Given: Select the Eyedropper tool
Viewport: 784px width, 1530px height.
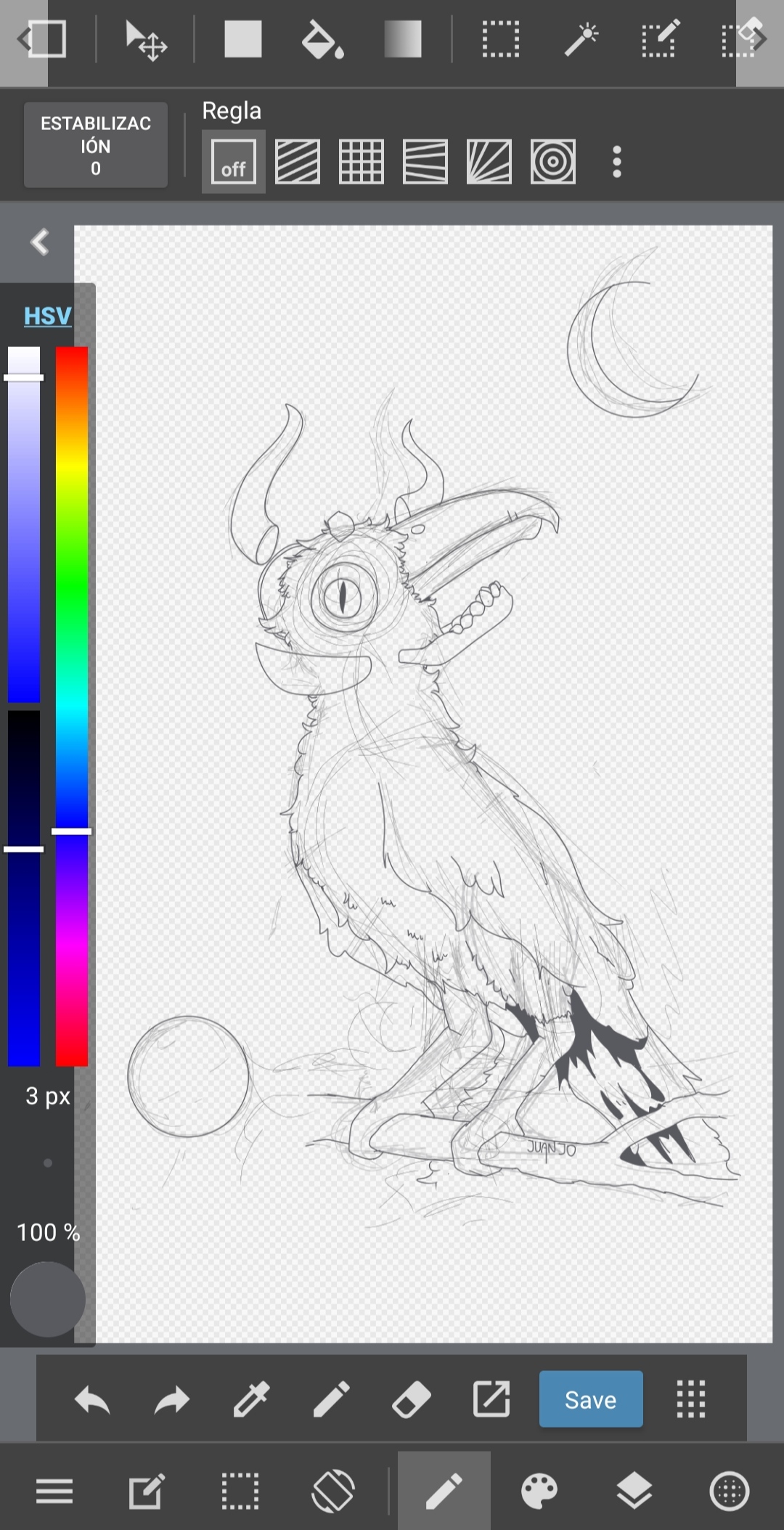Looking at the screenshot, I should [x=252, y=1399].
